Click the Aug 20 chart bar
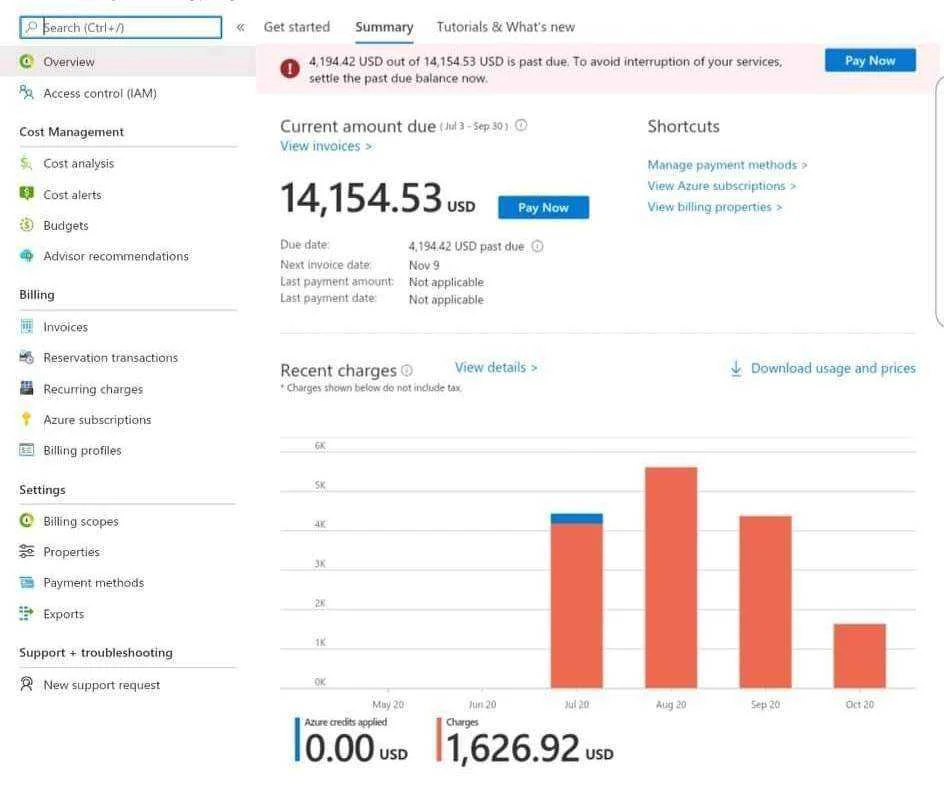 [x=671, y=577]
